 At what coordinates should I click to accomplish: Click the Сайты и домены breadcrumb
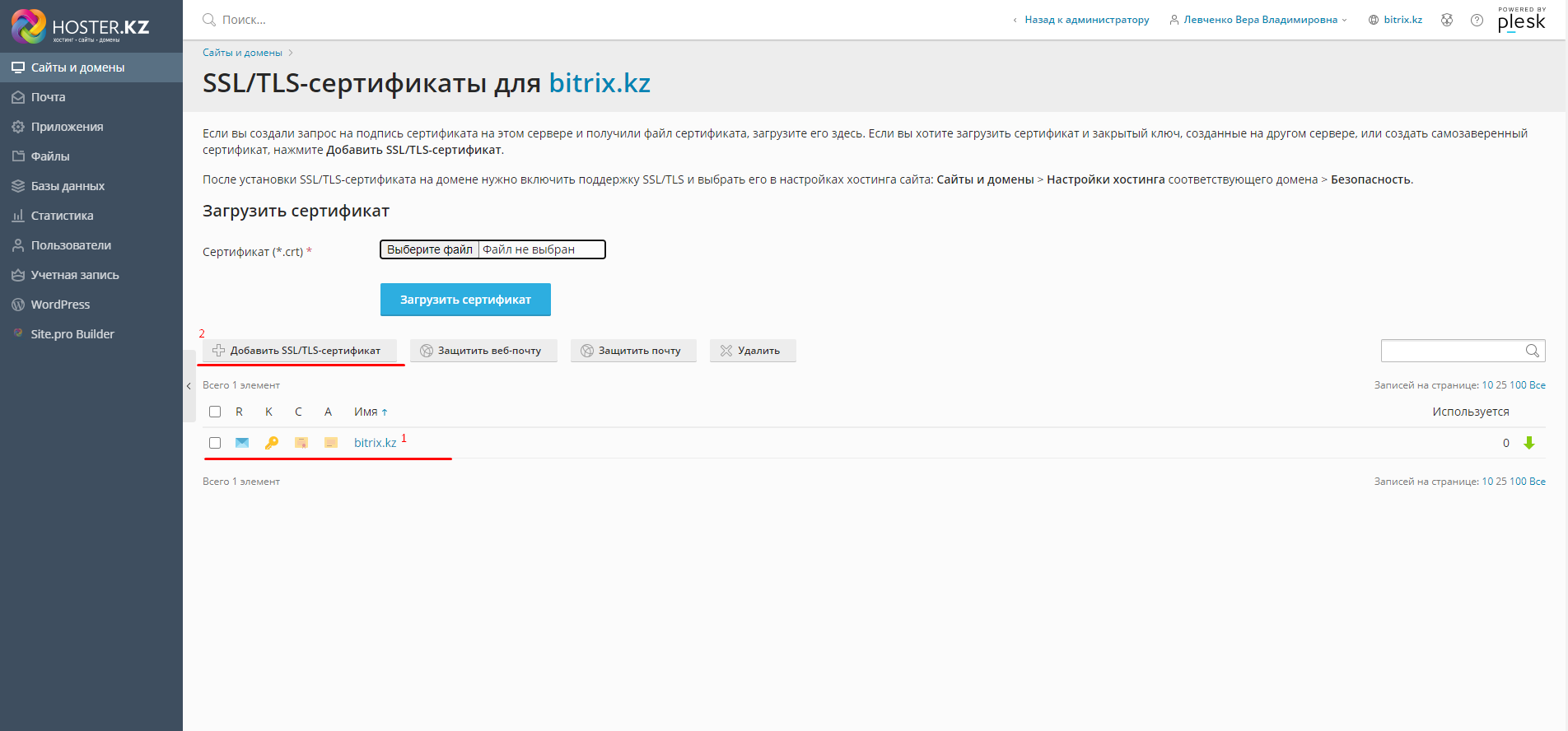[x=242, y=53]
